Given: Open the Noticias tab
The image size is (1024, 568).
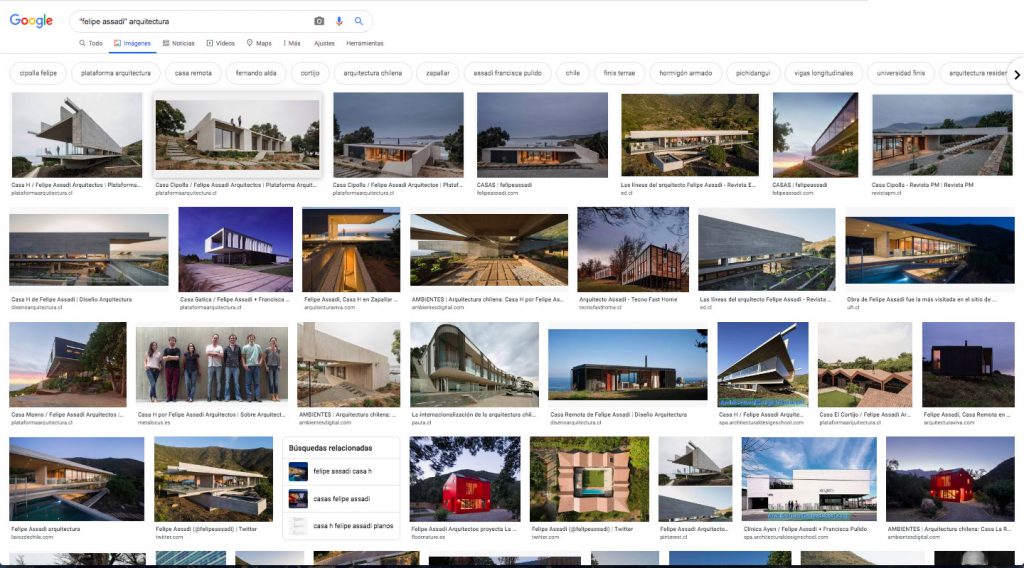Looking at the screenshot, I should (x=178, y=43).
